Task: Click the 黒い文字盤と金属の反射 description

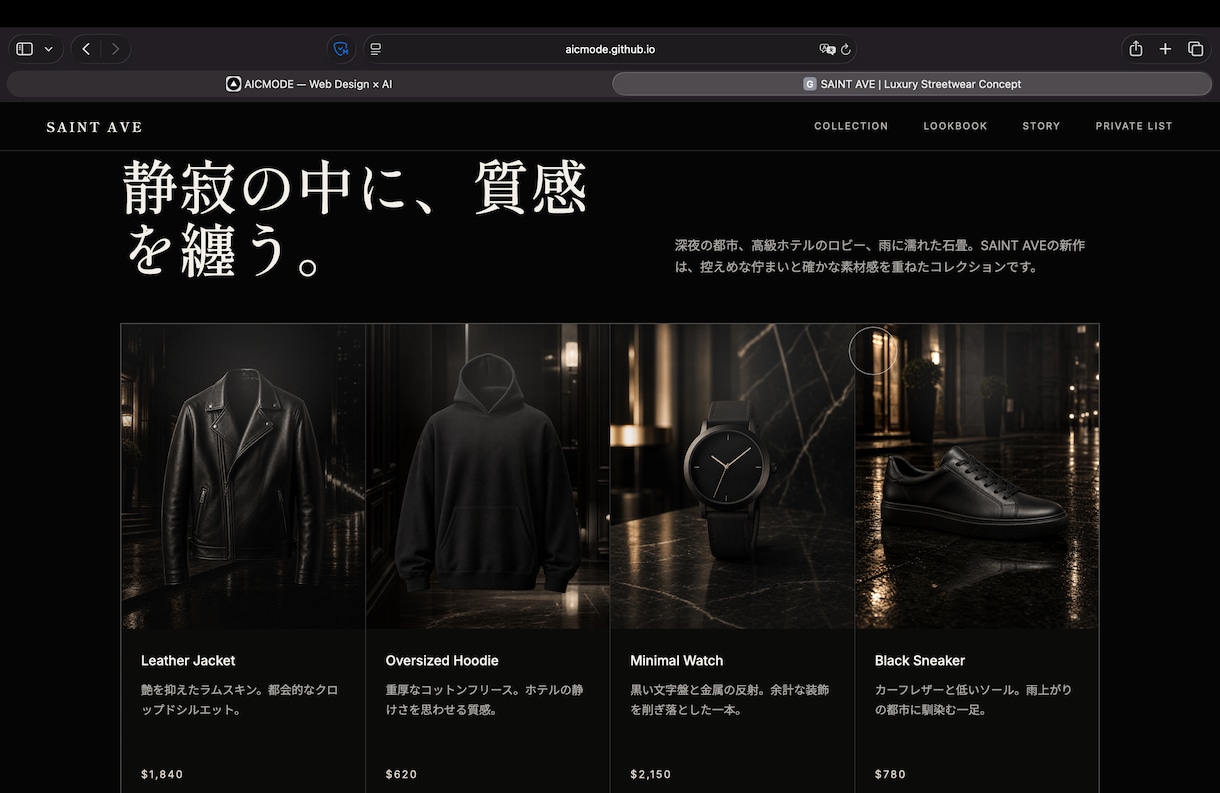Action: tap(730, 700)
